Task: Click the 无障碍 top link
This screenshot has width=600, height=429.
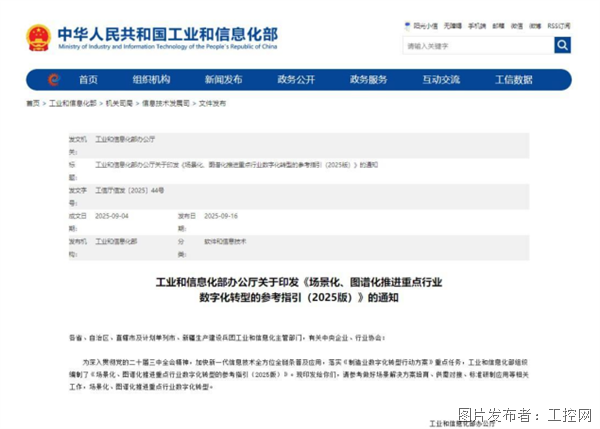Action: pyautogui.click(x=453, y=26)
